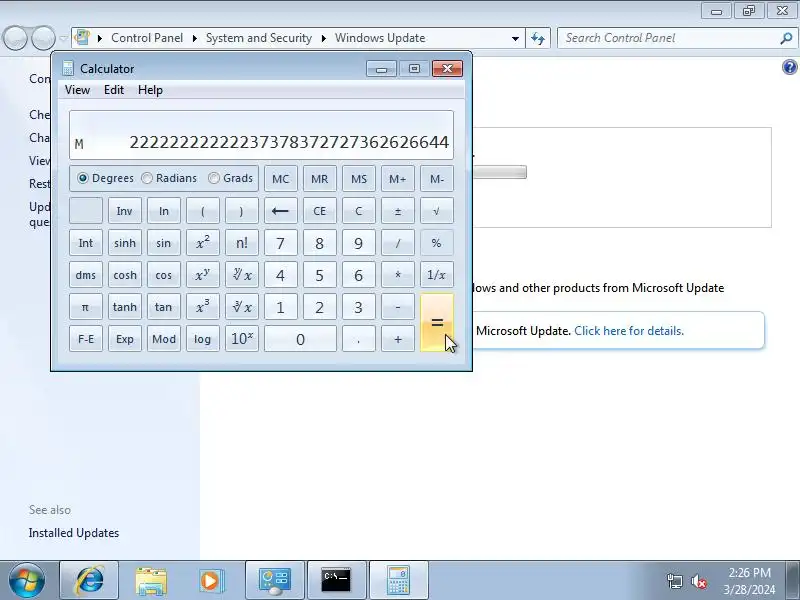
Task: Click the MS memory store button
Action: (359, 179)
